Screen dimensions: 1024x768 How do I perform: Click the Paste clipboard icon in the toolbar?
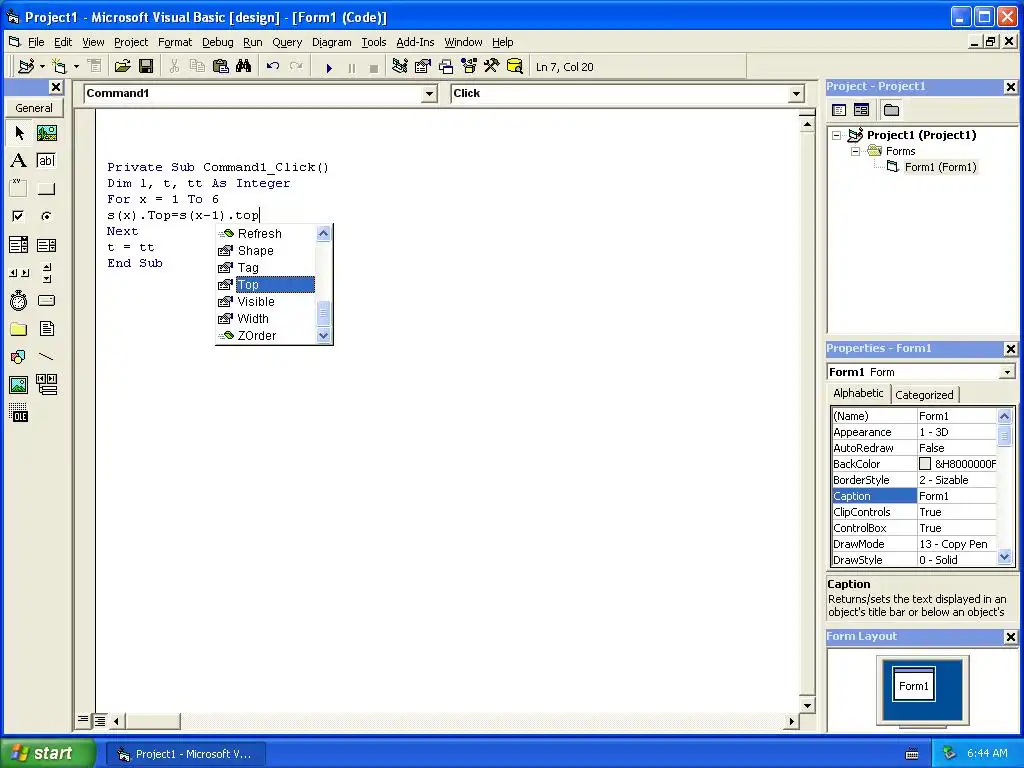tap(221, 67)
